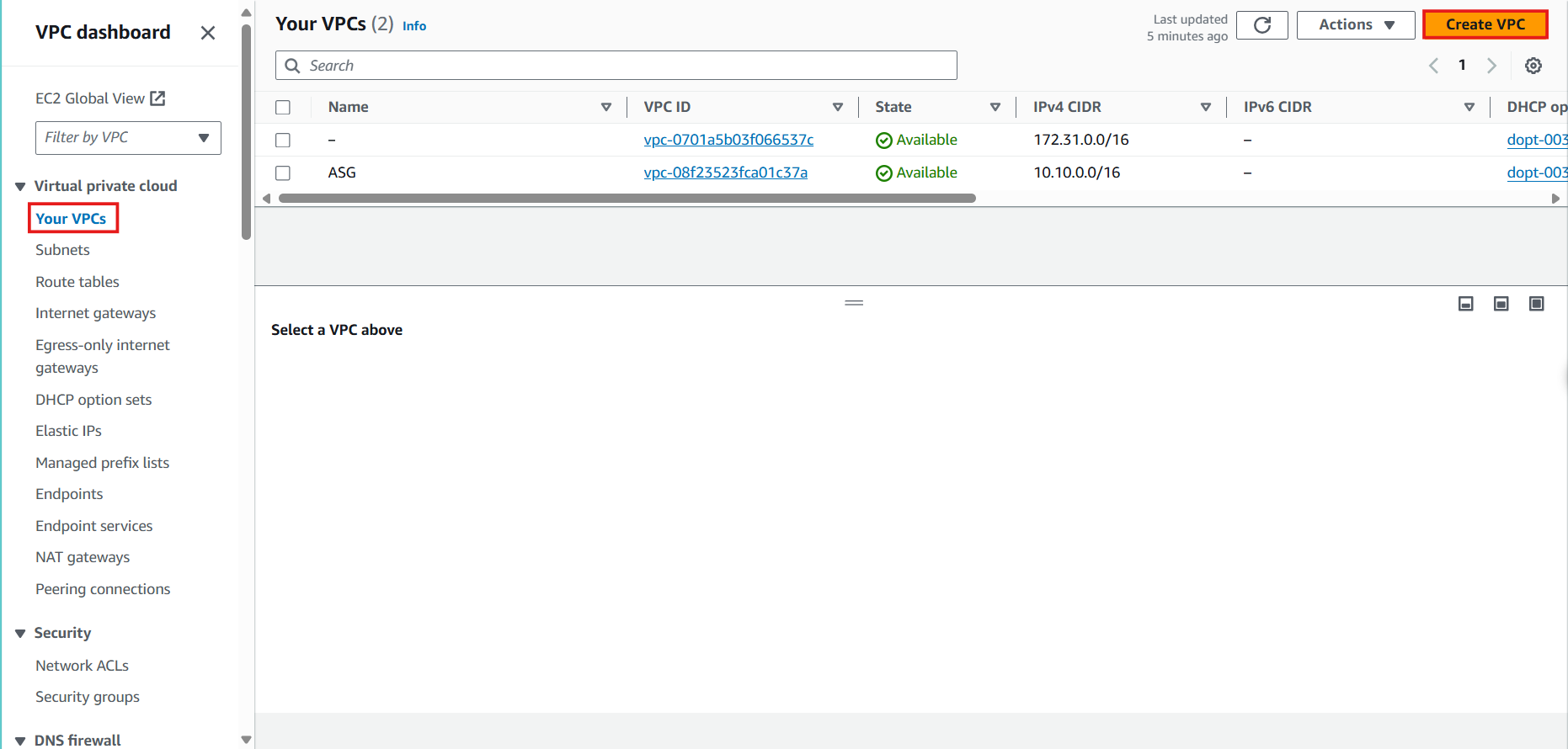This screenshot has width=1568, height=749.
Task: Open Egress-only internet gateways
Action: 103,356
